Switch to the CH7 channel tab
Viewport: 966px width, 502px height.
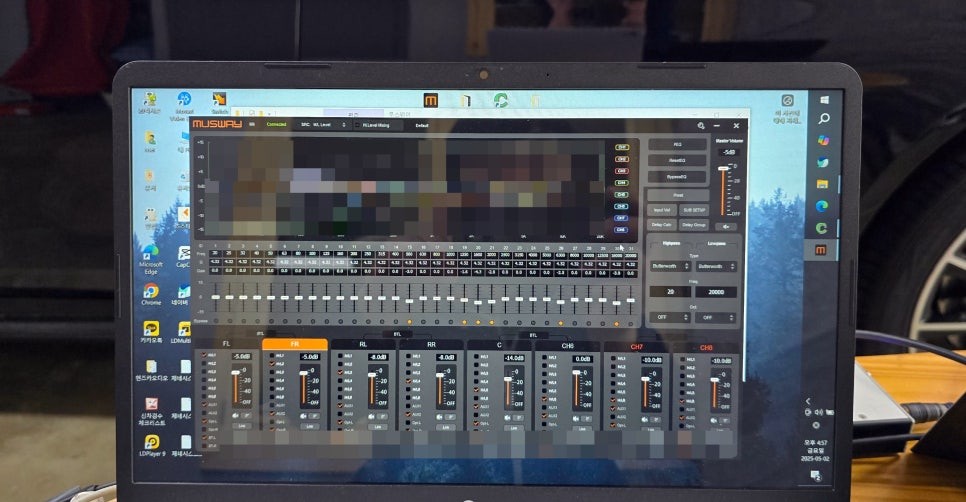[x=636, y=346]
